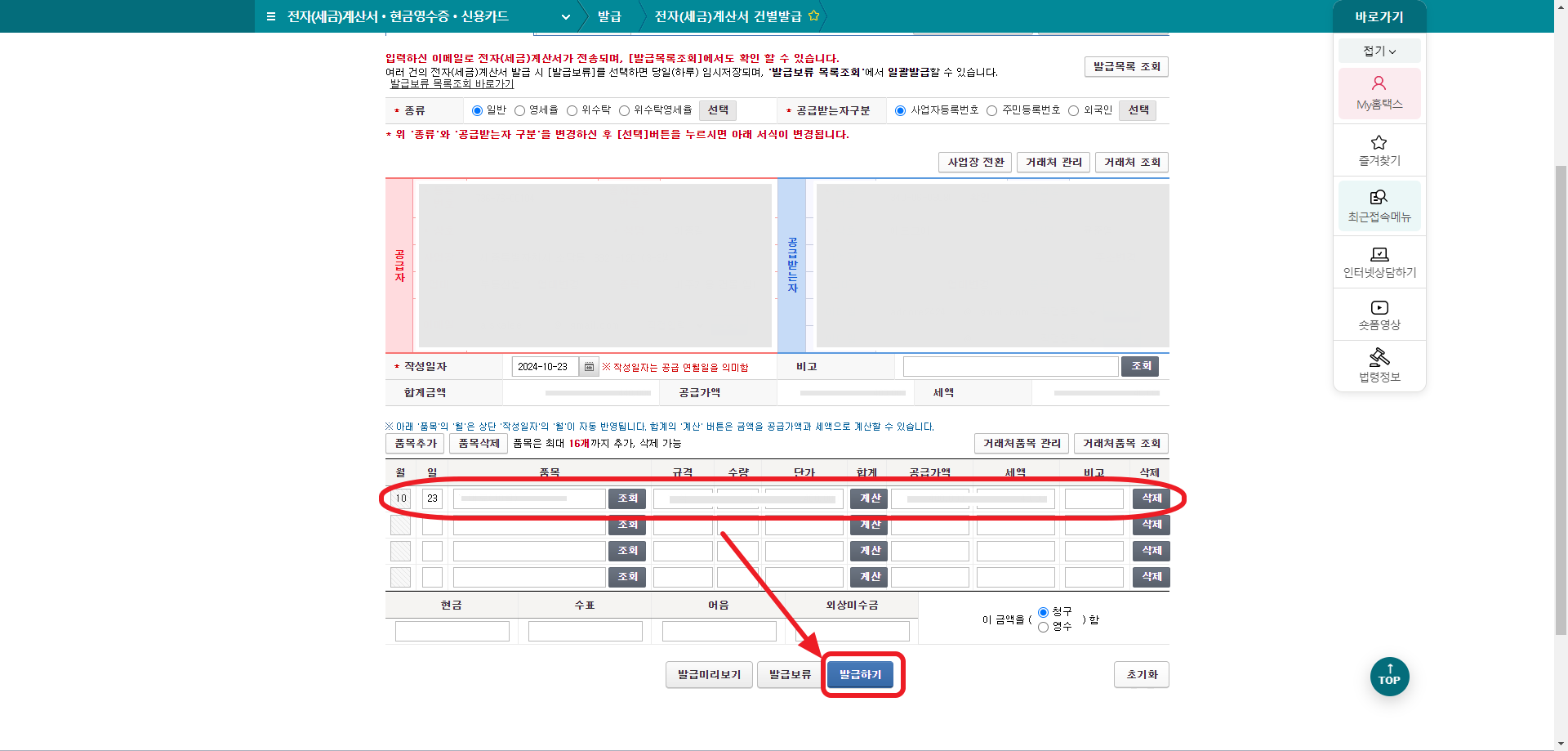Focus the 비고 text field
The height and width of the screenshot is (751, 1568).
1010,366
